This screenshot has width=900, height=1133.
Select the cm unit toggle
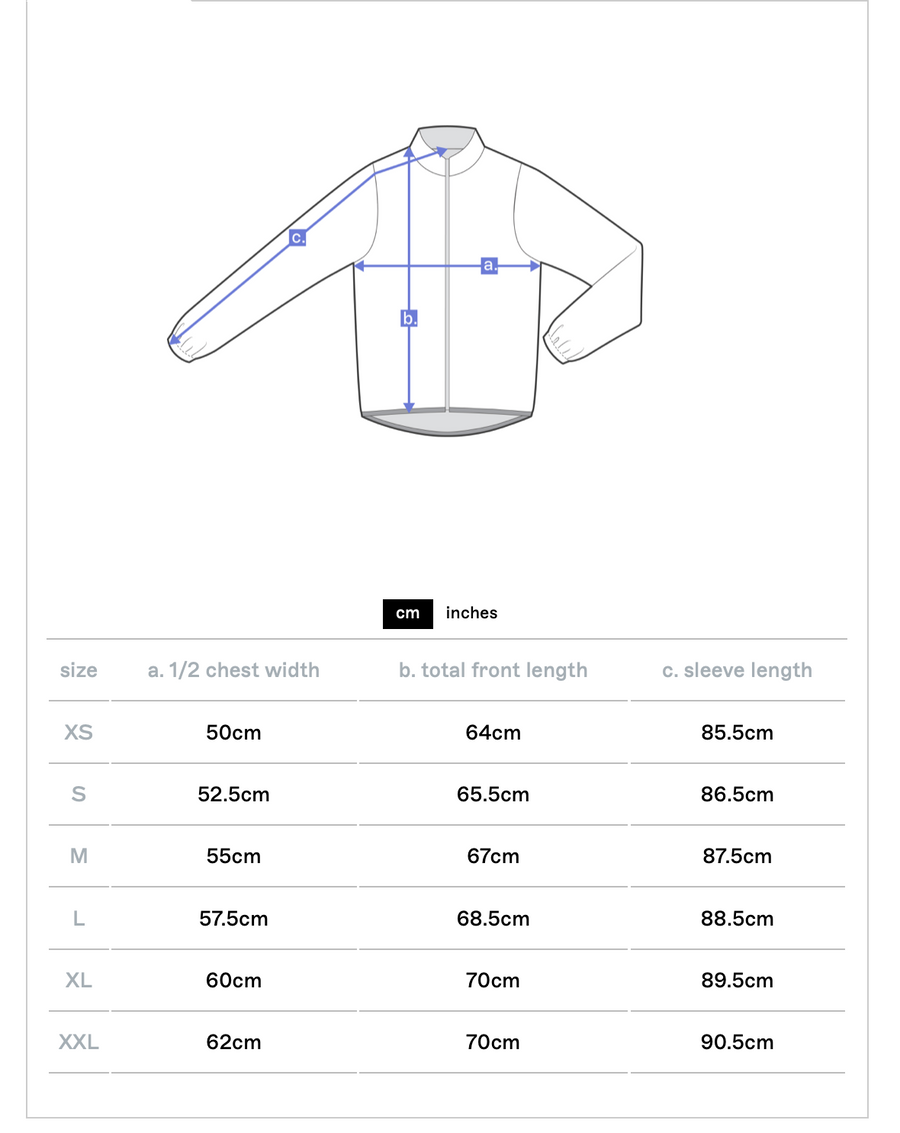click(x=407, y=613)
